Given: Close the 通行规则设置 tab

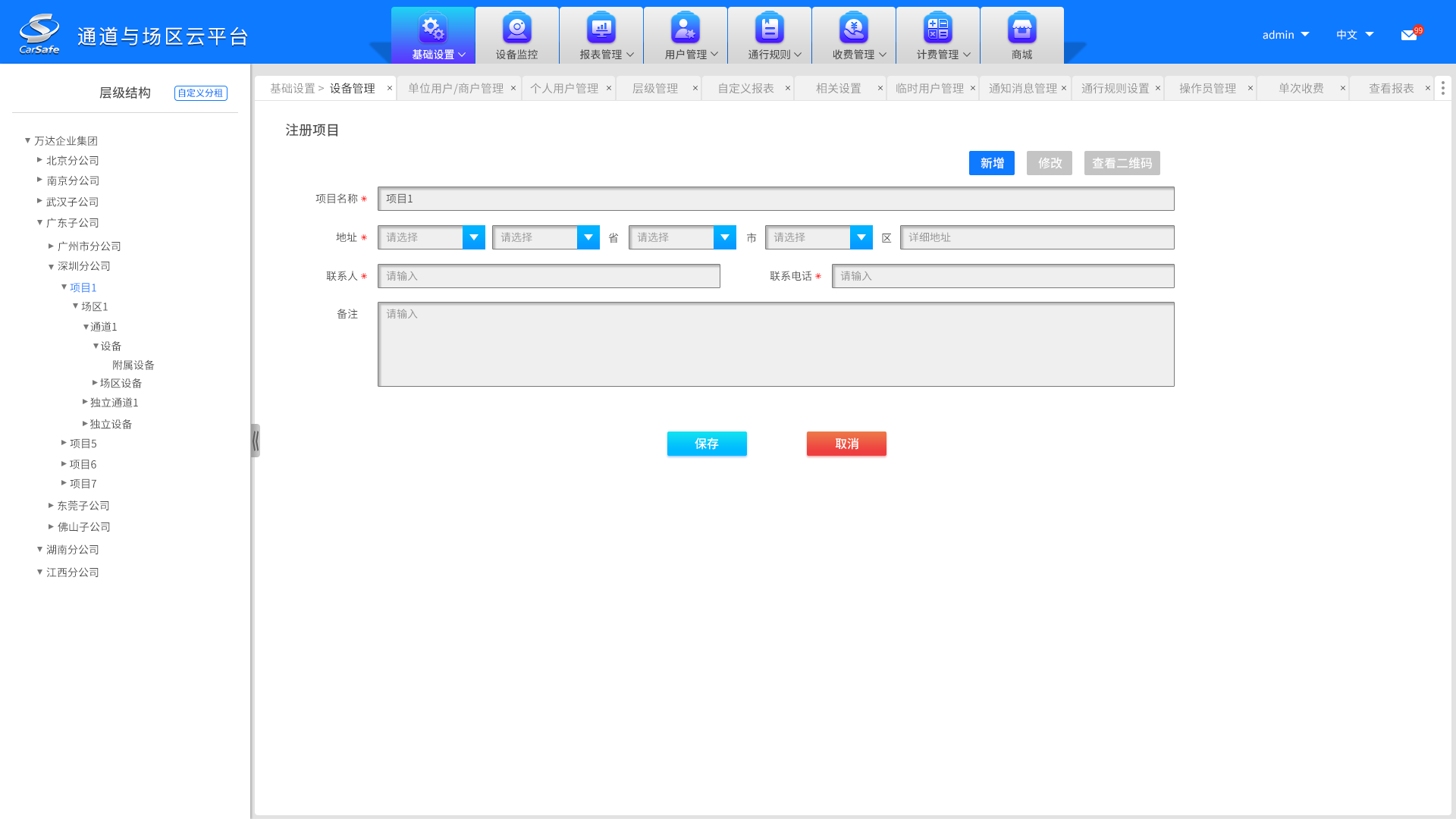Looking at the screenshot, I should [1158, 88].
